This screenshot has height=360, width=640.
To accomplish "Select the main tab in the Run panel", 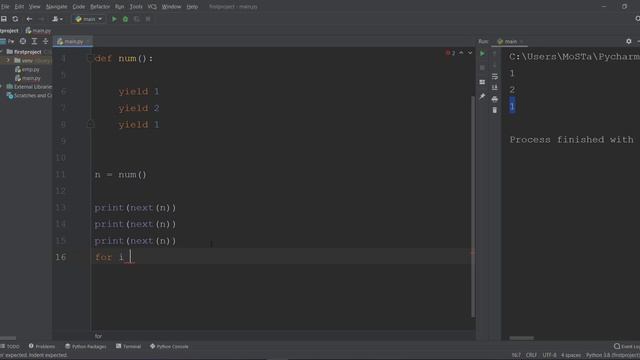I will tap(510, 41).
